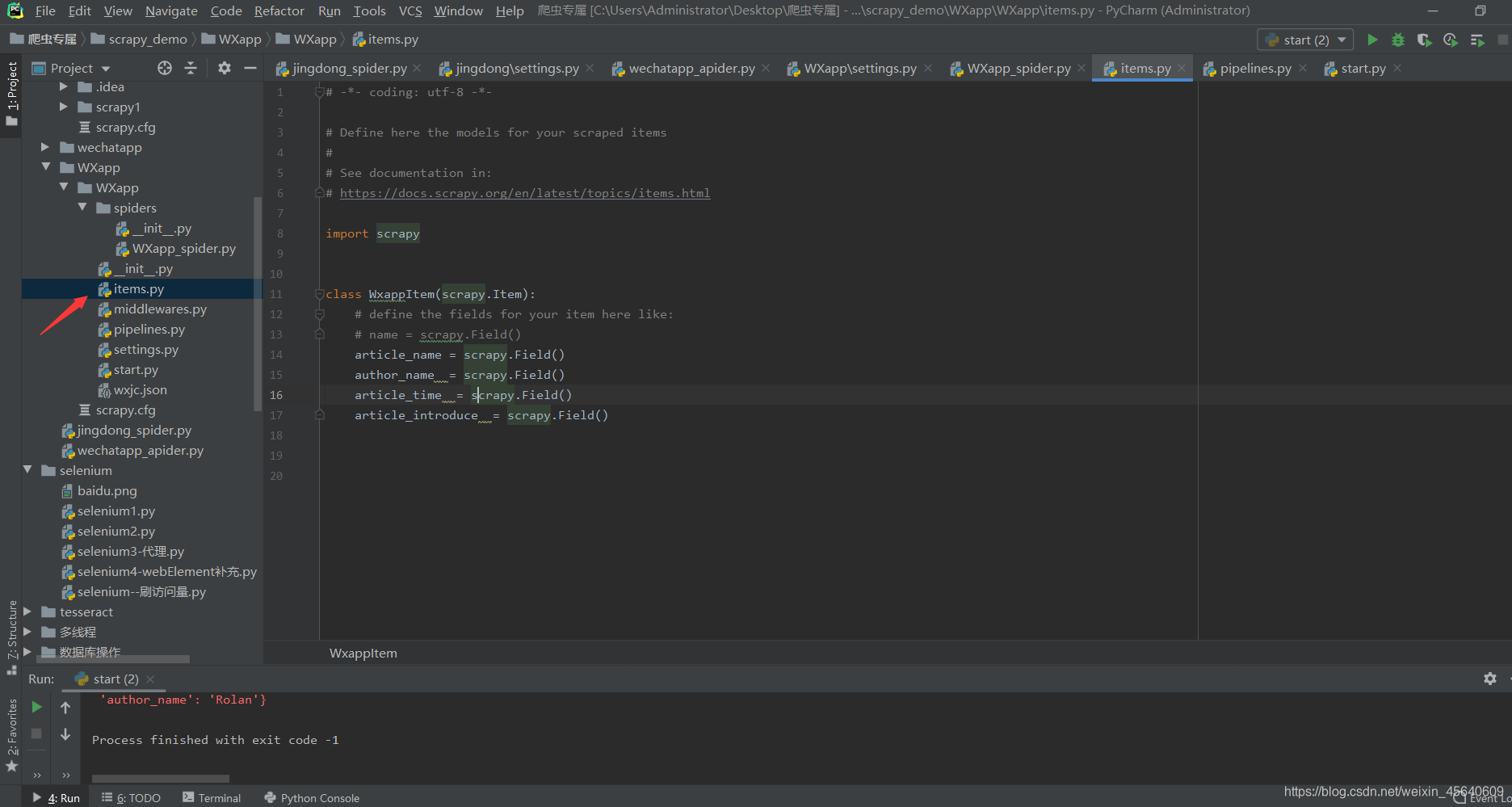Open the Terminal tool window
1512x807 pixels.
(212, 797)
